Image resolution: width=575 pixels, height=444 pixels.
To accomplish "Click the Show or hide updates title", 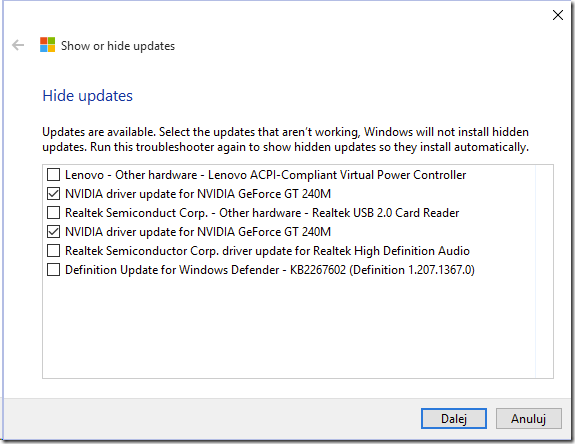I will 118,46.
